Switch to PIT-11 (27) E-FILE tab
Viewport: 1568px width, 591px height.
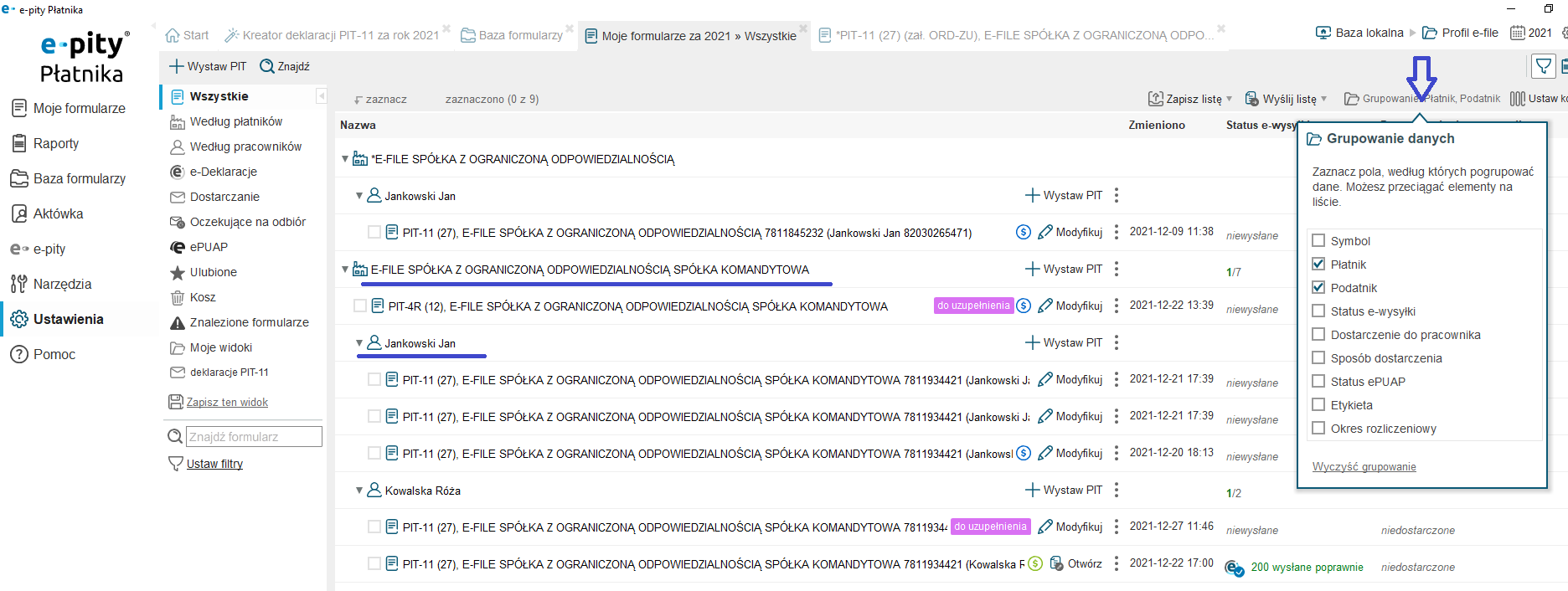pos(1015,35)
